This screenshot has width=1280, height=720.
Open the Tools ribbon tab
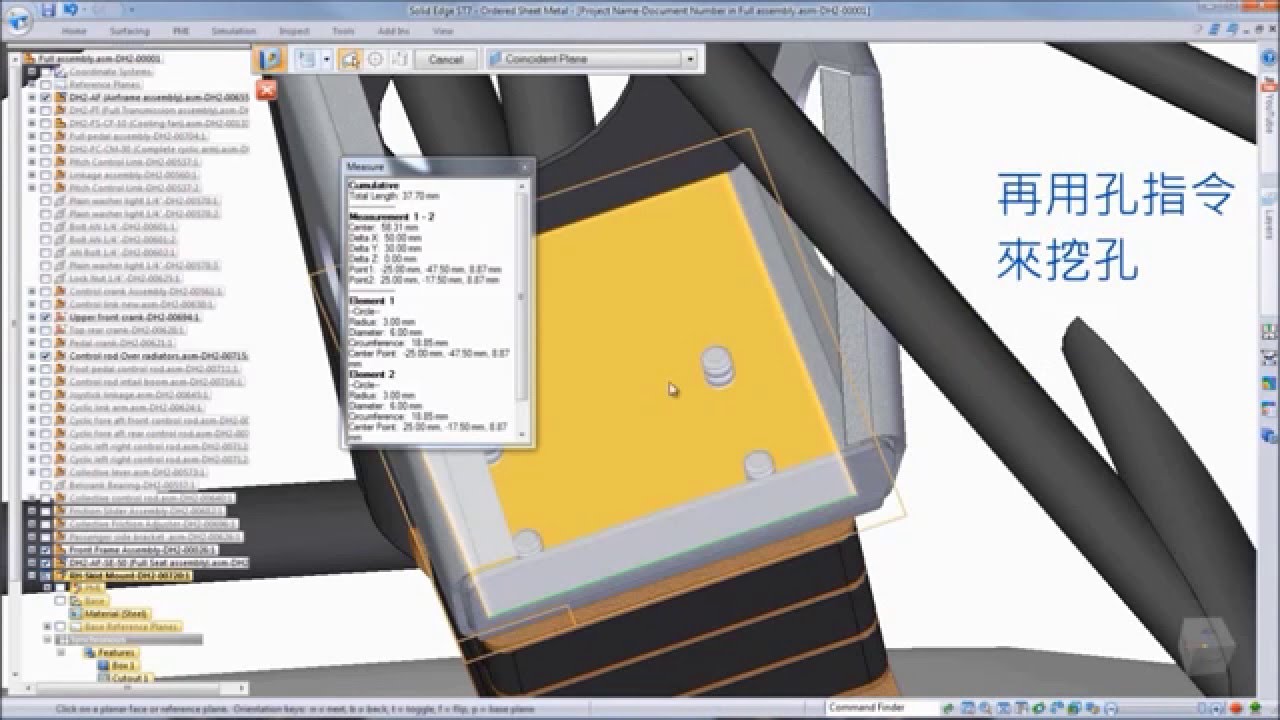click(x=343, y=32)
